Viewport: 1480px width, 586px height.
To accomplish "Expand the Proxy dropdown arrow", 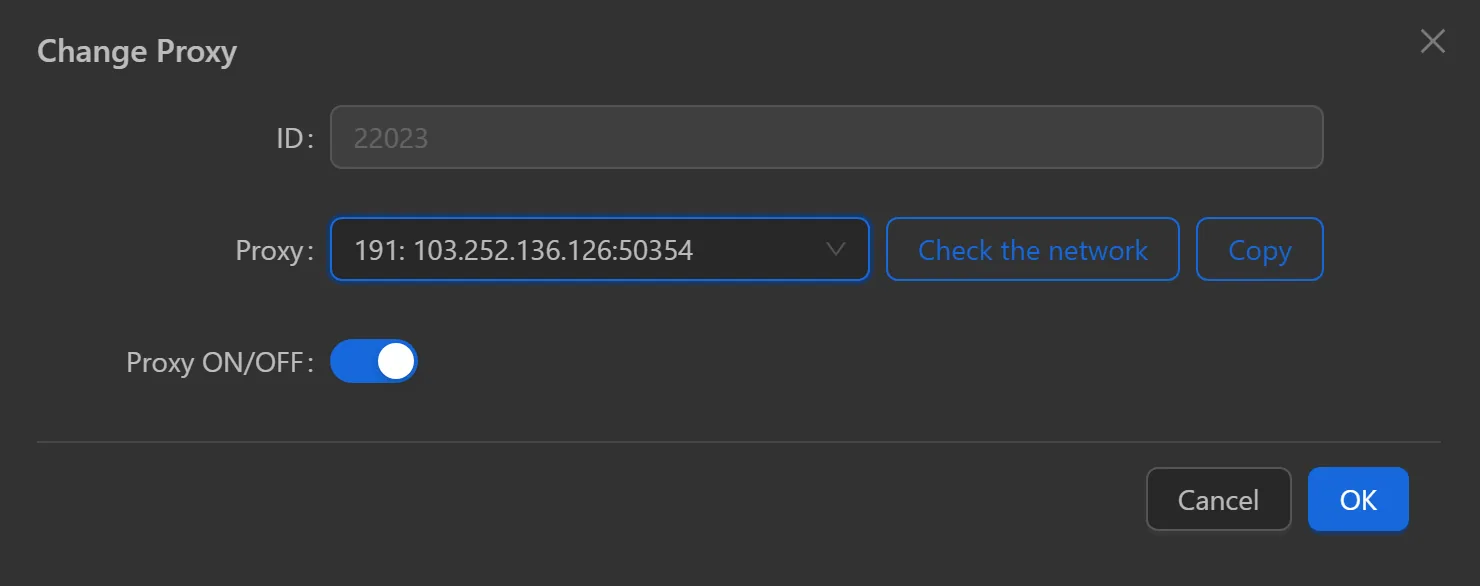I will pos(836,249).
